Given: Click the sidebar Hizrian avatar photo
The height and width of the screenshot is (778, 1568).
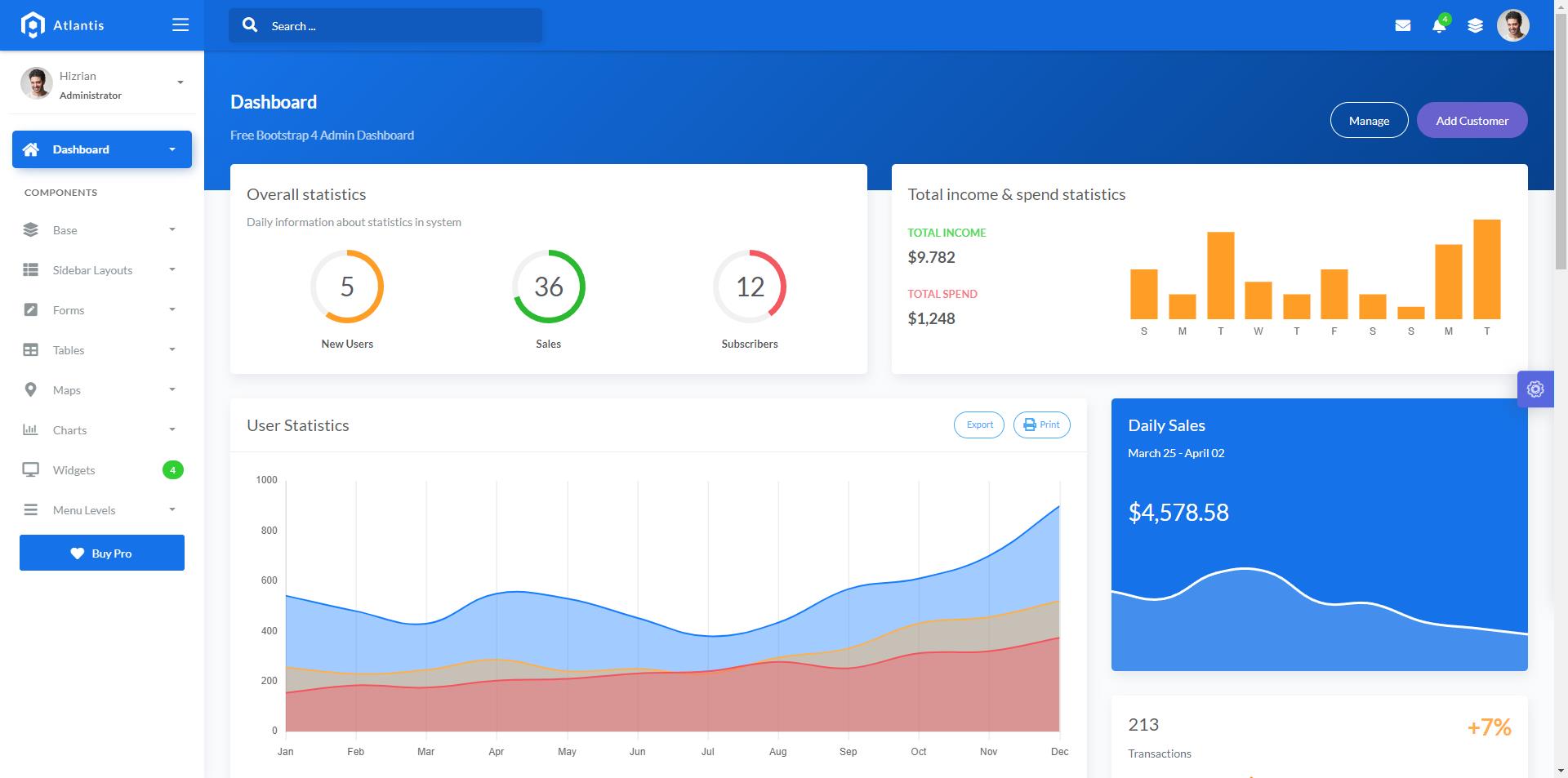Looking at the screenshot, I should coord(36,83).
